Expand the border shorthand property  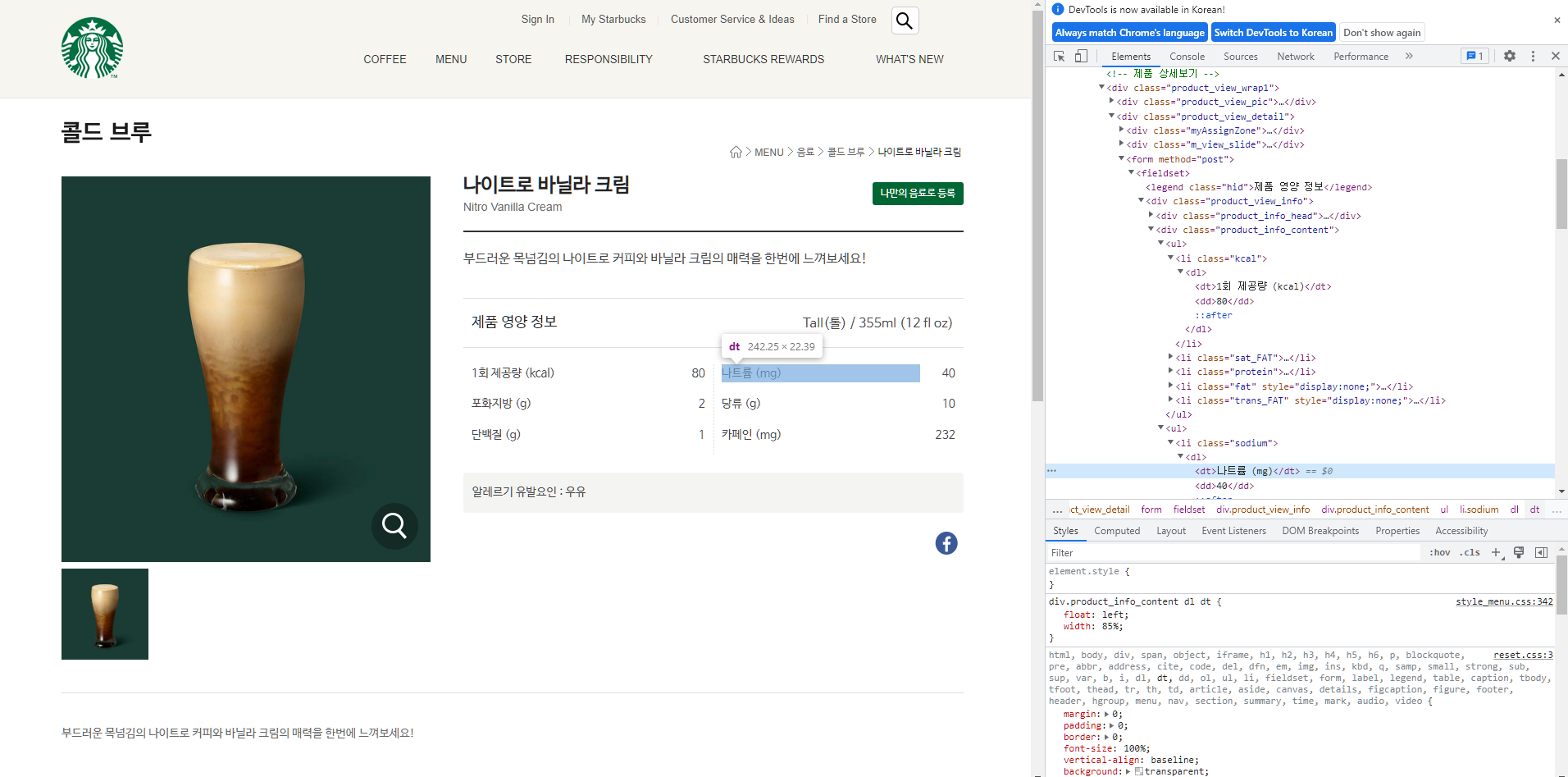point(1106,737)
